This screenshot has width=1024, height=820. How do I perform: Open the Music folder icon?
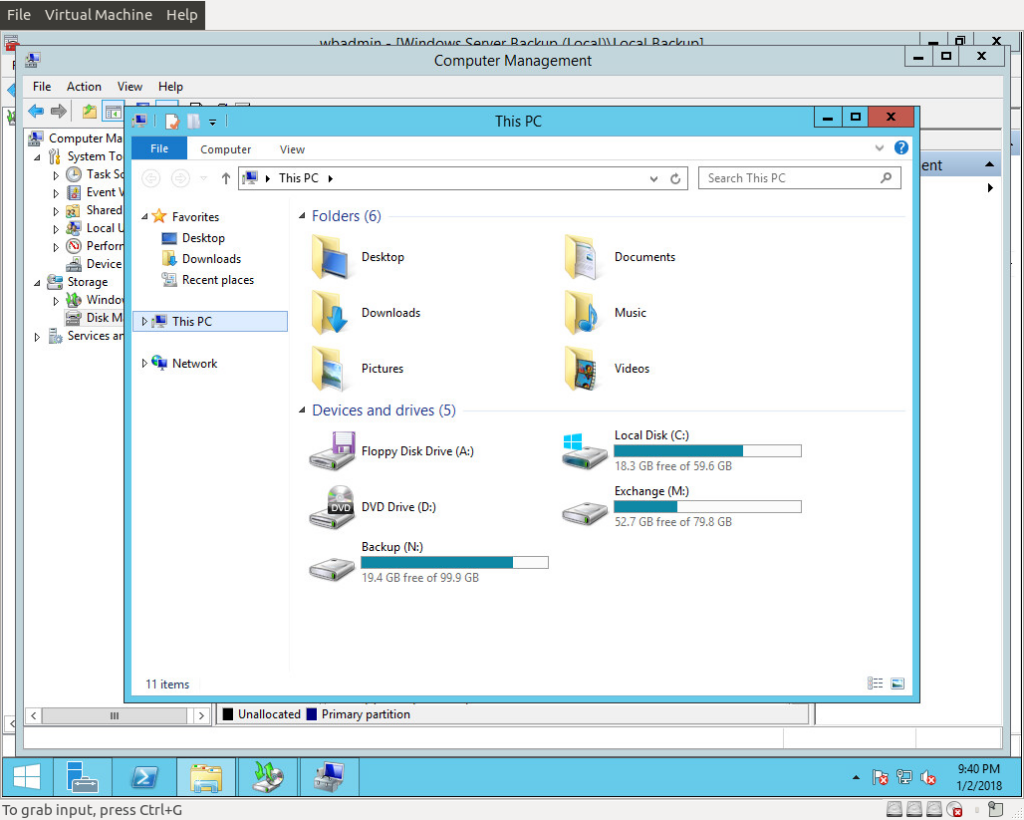coord(581,313)
